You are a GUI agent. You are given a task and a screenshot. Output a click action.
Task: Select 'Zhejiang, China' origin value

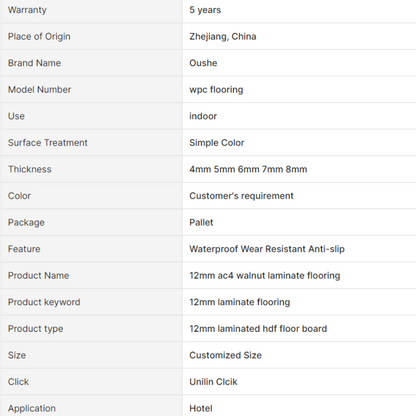point(223,36)
